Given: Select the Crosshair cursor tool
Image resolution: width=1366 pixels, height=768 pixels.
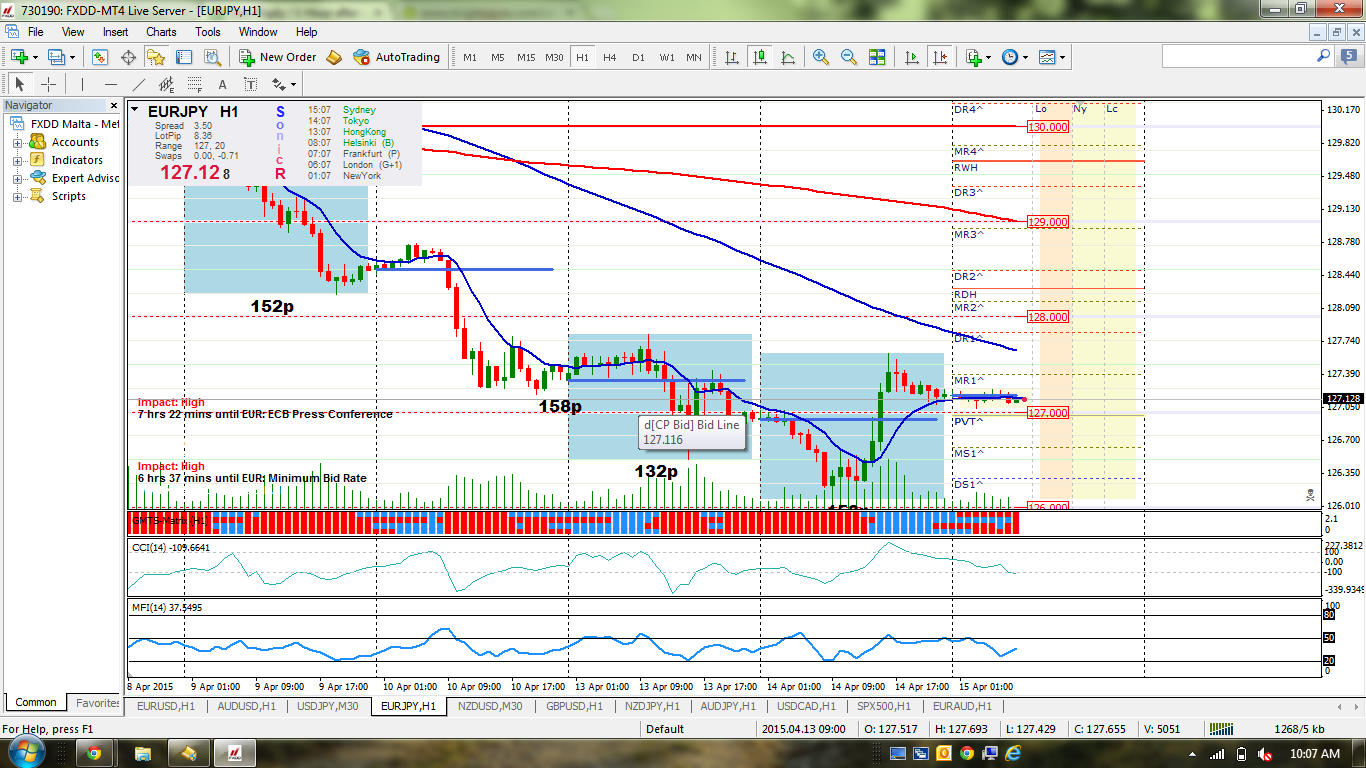Looking at the screenshot, I should click(x=48, y=84).
